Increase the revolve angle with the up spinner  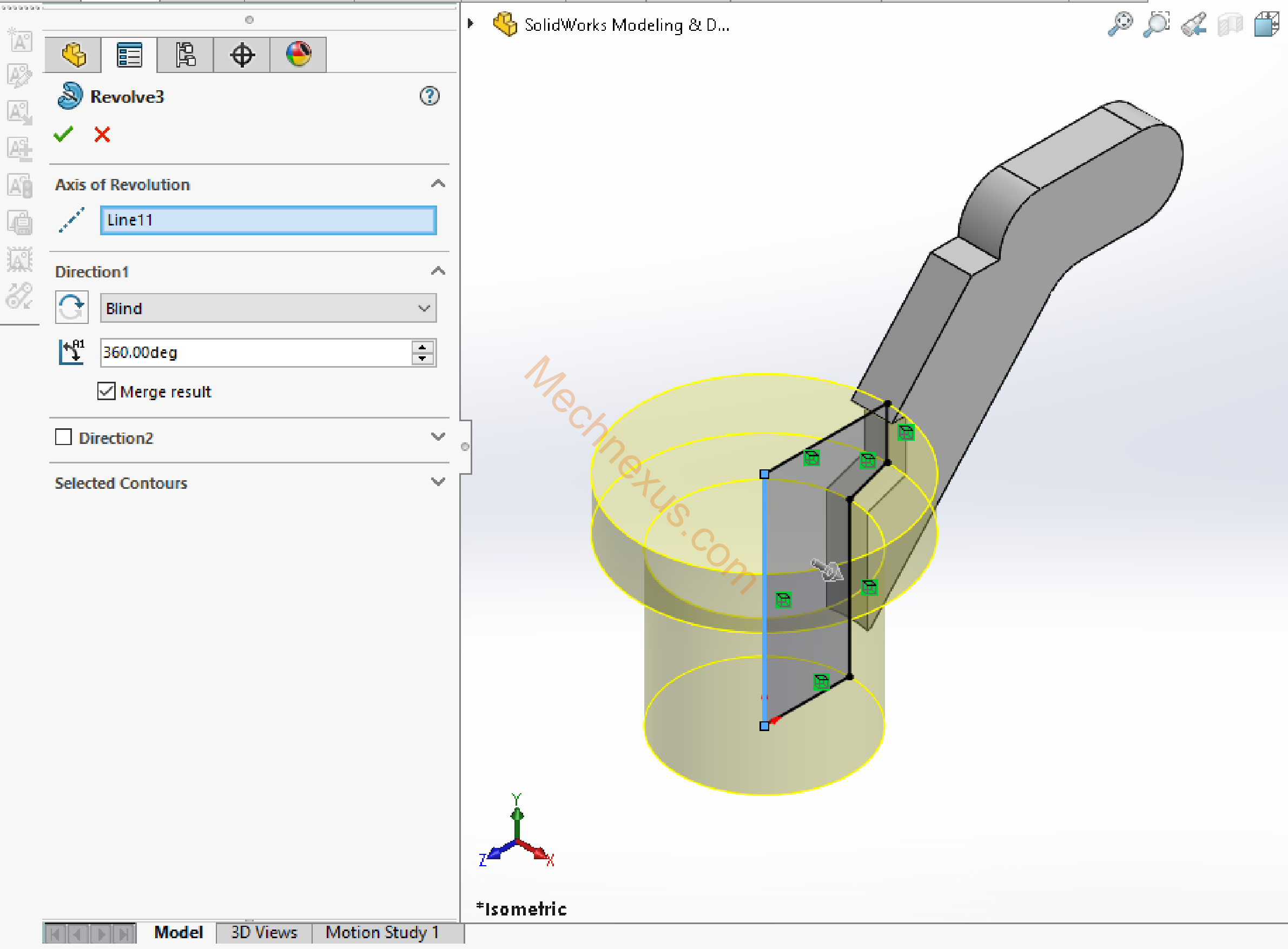(x=422, y=347)
